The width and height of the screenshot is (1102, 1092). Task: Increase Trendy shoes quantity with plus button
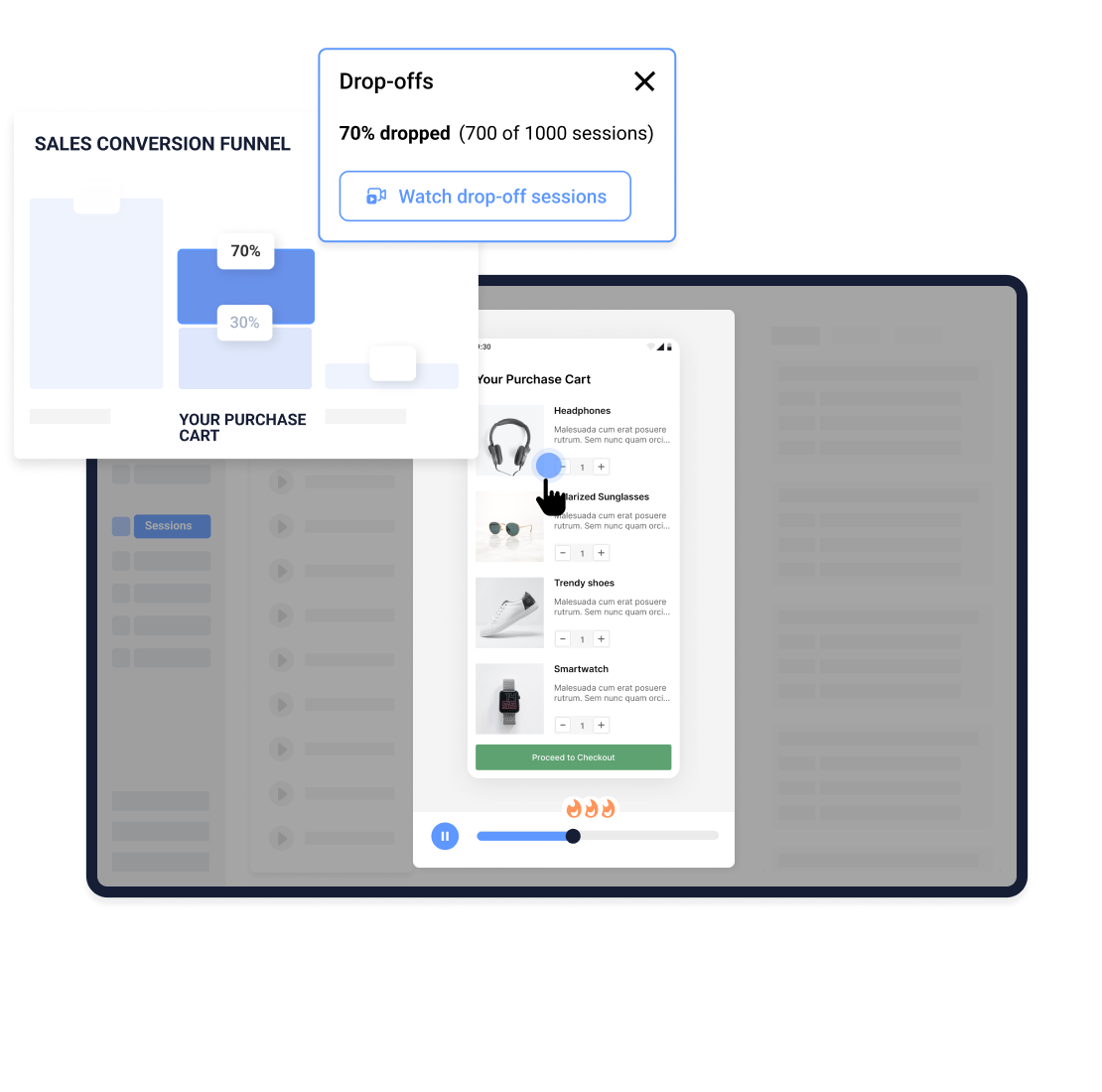601,638
